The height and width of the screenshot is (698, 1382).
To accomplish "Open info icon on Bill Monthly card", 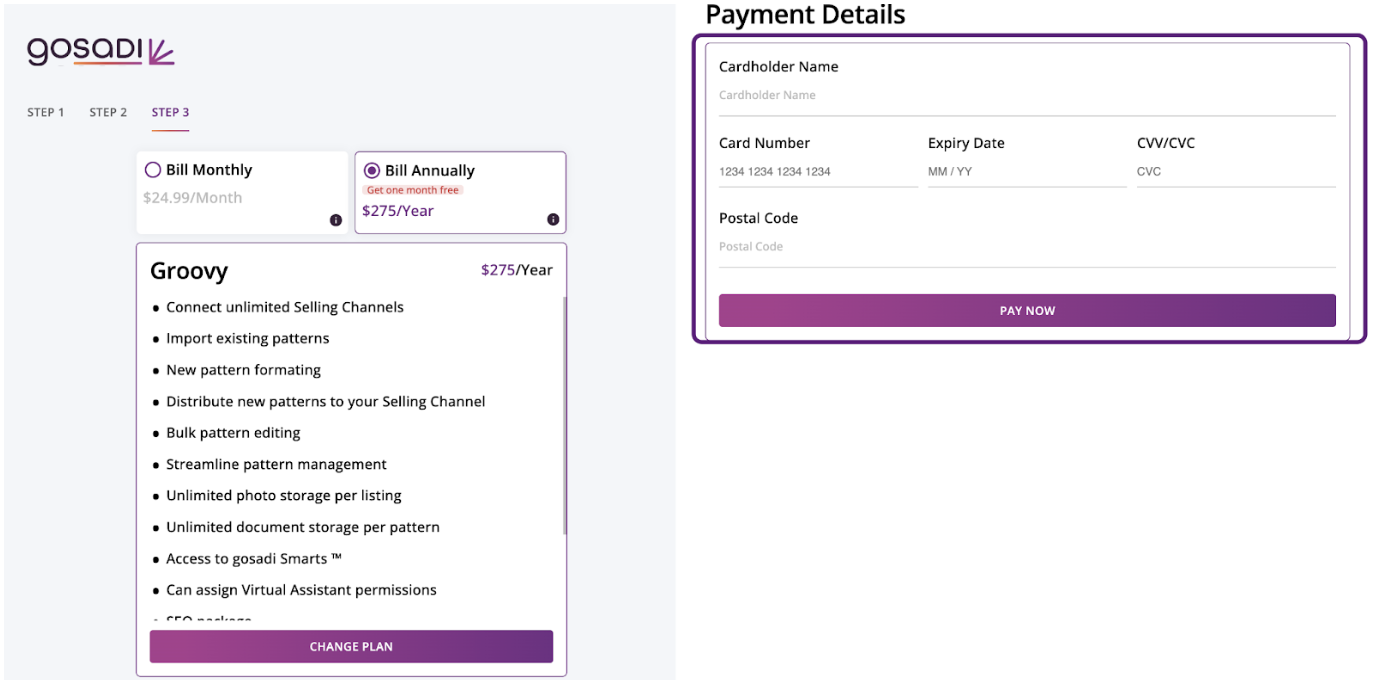I will point(336,220).
